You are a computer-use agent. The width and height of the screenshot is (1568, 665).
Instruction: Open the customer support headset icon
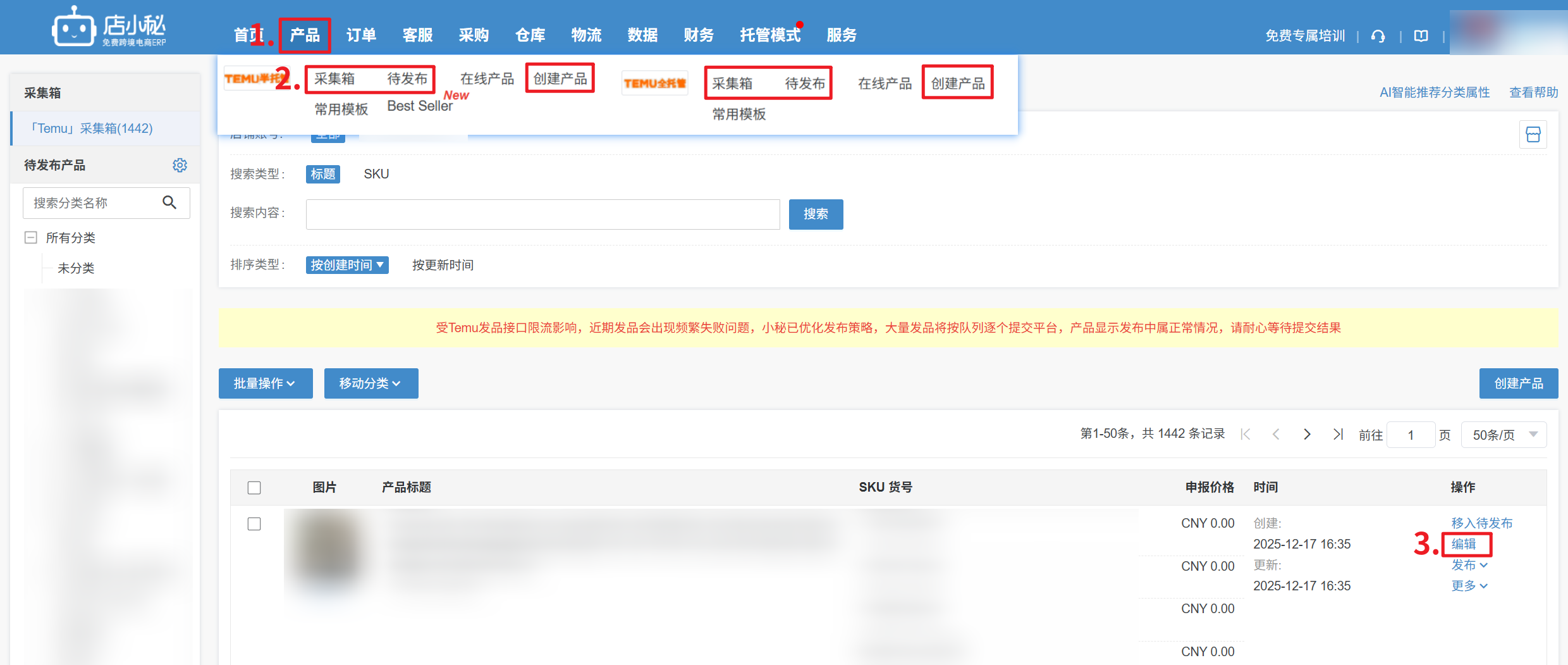click(1378, 36)
